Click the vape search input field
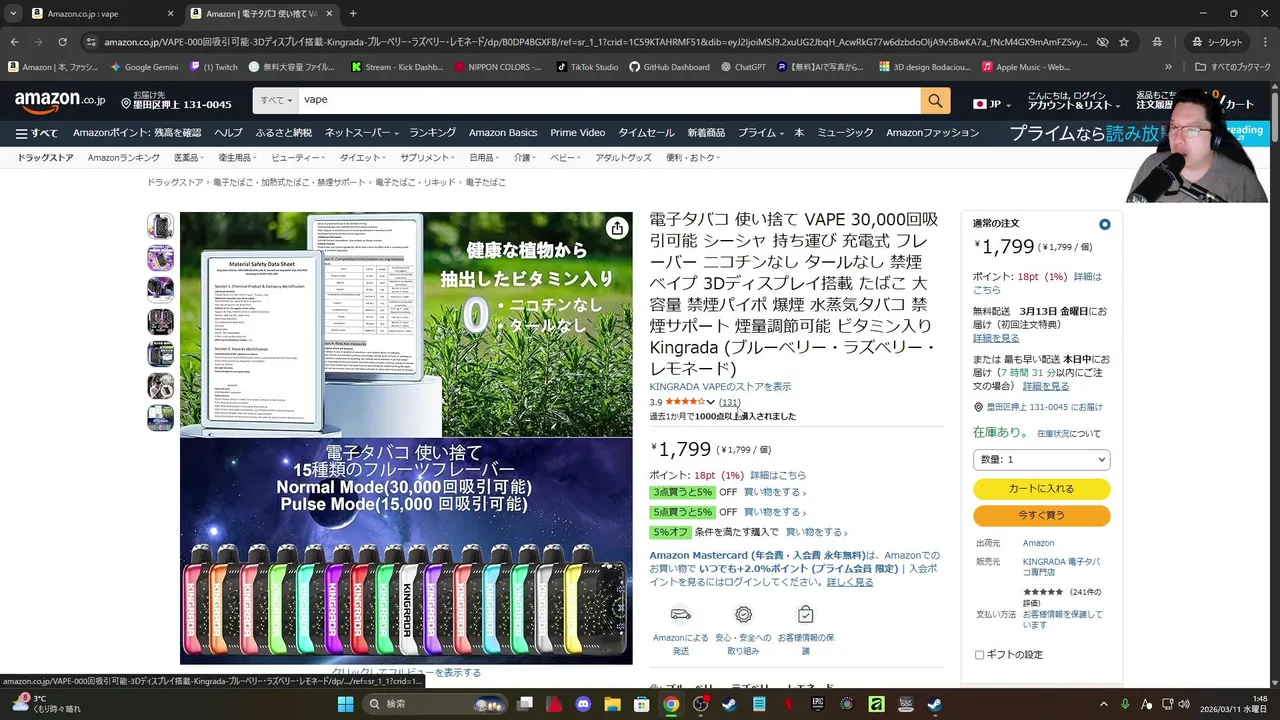Image resolution: width=1280 pixels, height=720 pixels. tap(610, 100)
